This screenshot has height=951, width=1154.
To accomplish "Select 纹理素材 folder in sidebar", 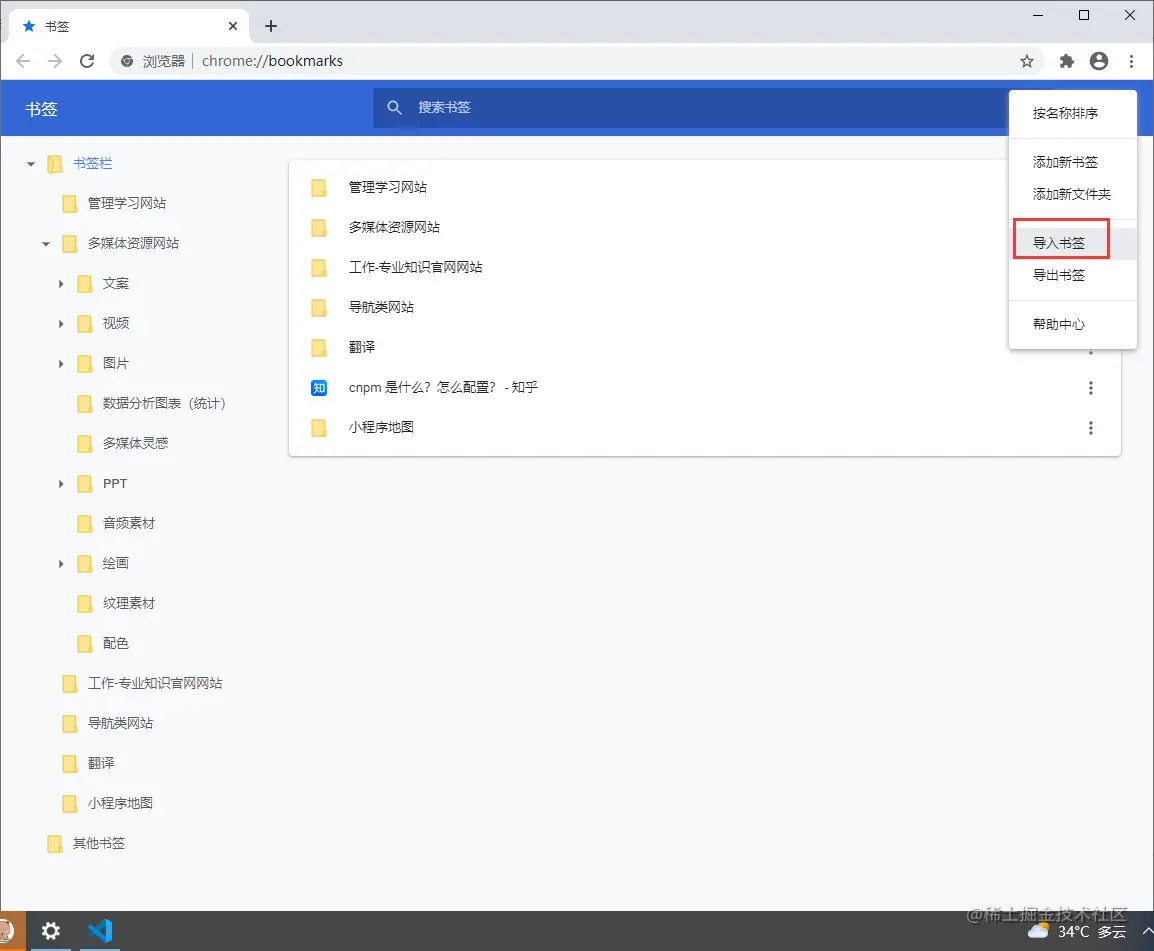I will [x=129, y=604].
